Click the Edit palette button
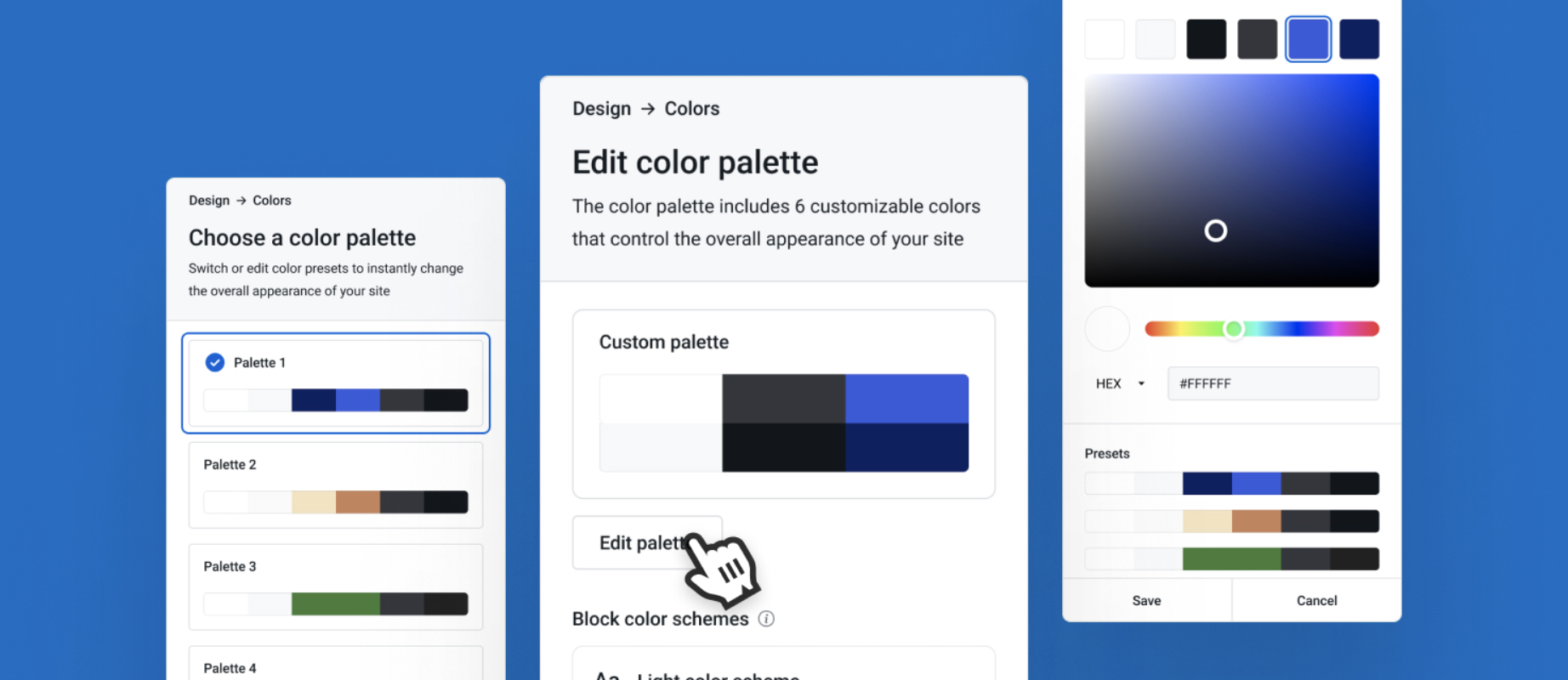Image resolution: width=1568 pixels, height=680 pixels. tap(647, 542)
